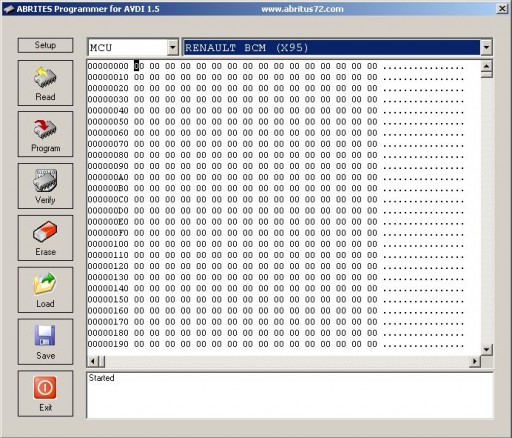Image resolution: width=512 pixels, height=438 pixels.
Task: Click address label 00000190
Action: click(x=108, y=344)
